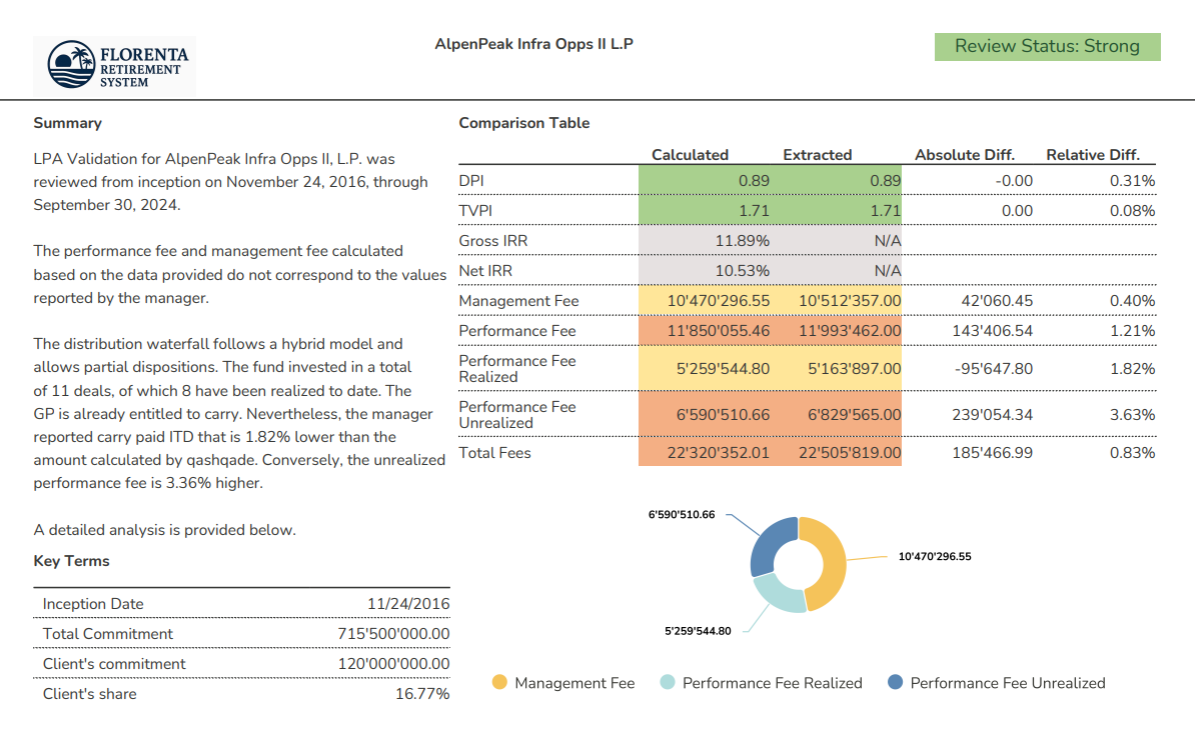Click the chart label 5'259'544.80
This screenshot has width=1195, height=733.
coord(697,631)
